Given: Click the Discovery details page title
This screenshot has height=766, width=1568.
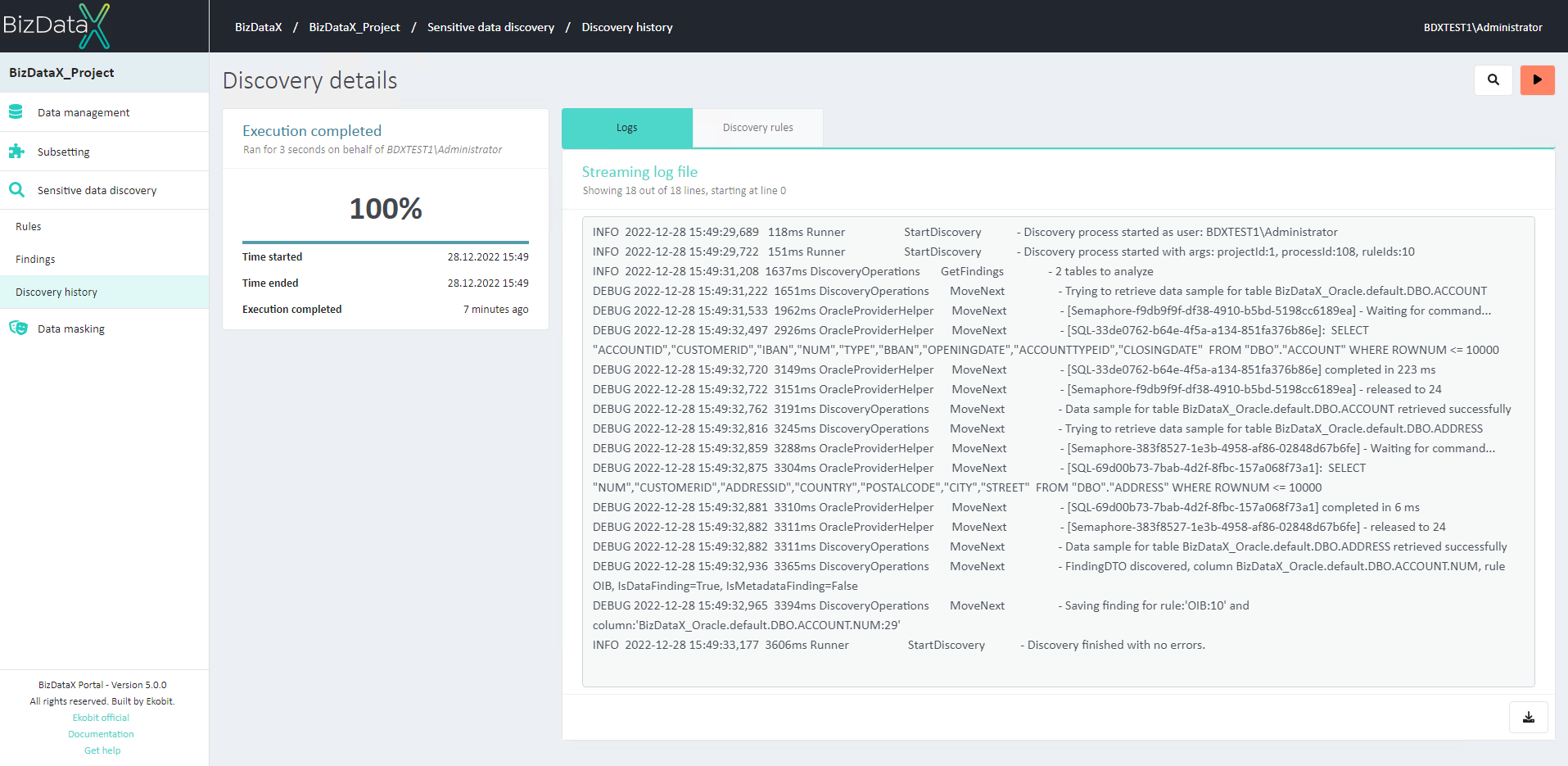Looking at the screenshot, I should pos(310,80).
